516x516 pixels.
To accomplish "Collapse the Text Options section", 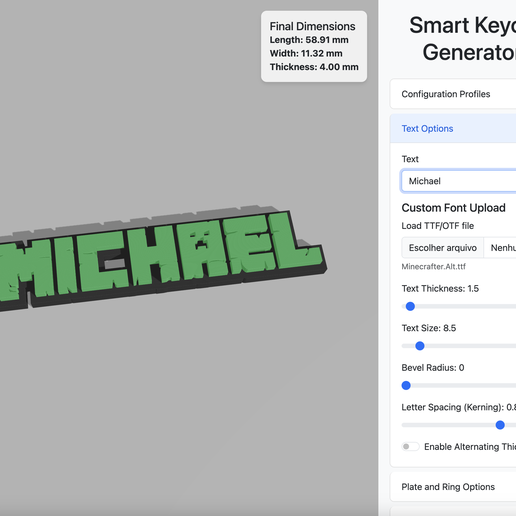I will click(453, 129).
